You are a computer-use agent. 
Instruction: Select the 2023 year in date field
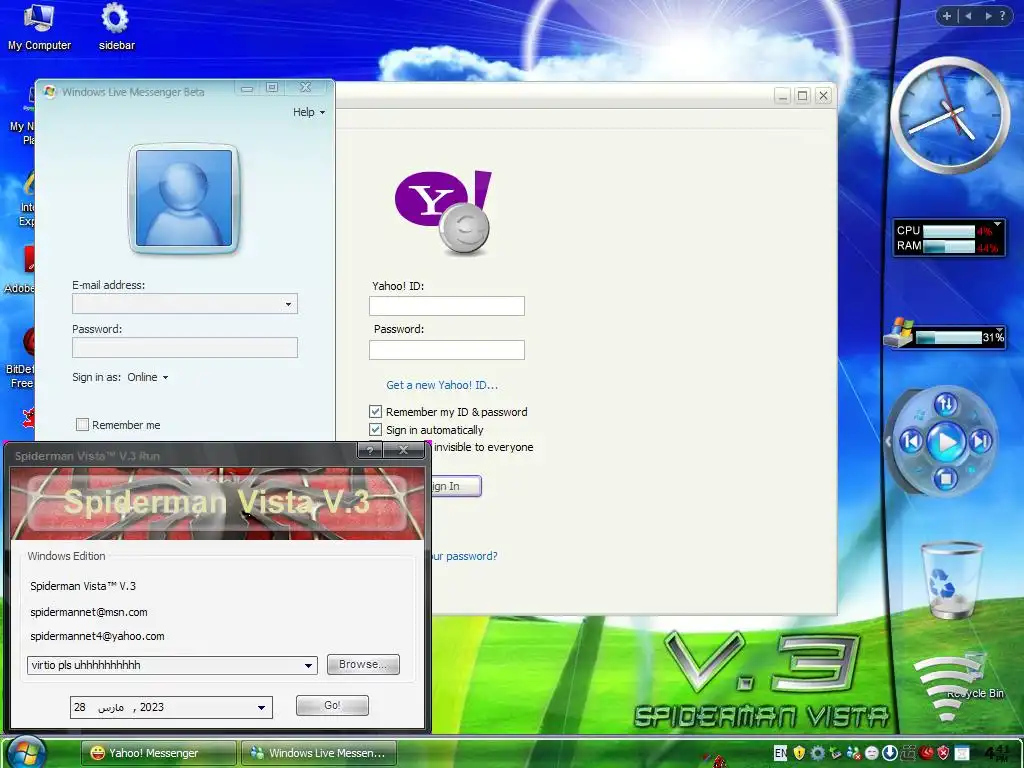click(x=152, y=707)
